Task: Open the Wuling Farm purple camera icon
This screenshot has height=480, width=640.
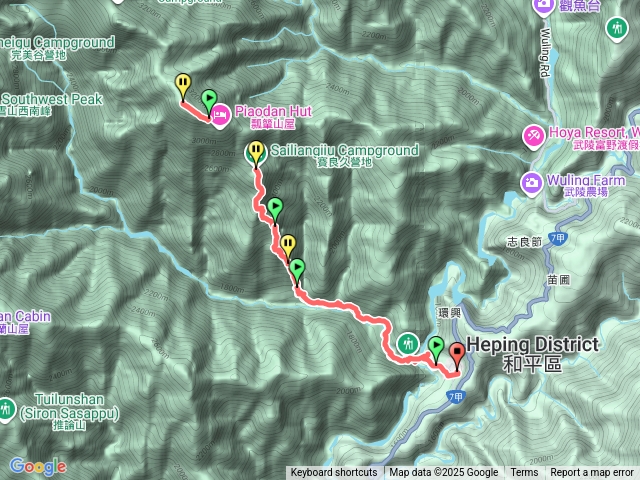Action: 531,184
